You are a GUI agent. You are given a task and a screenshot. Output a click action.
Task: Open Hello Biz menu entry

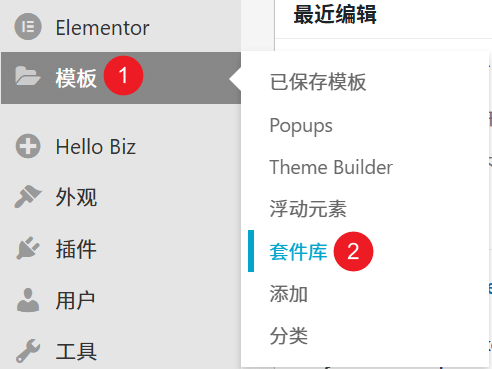tap(121, 146)
